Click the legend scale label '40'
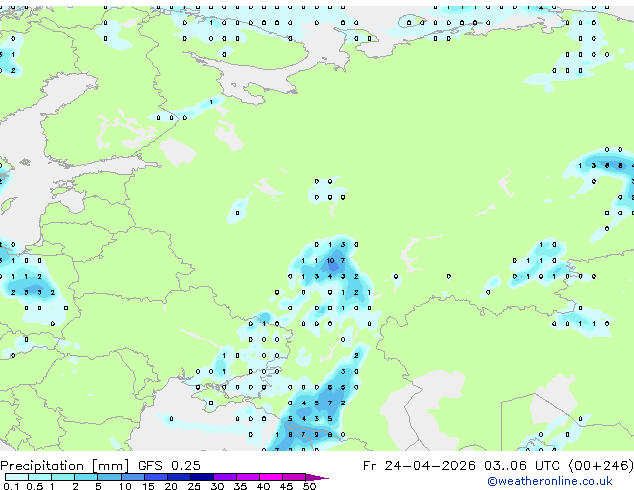 pos(263,486)
